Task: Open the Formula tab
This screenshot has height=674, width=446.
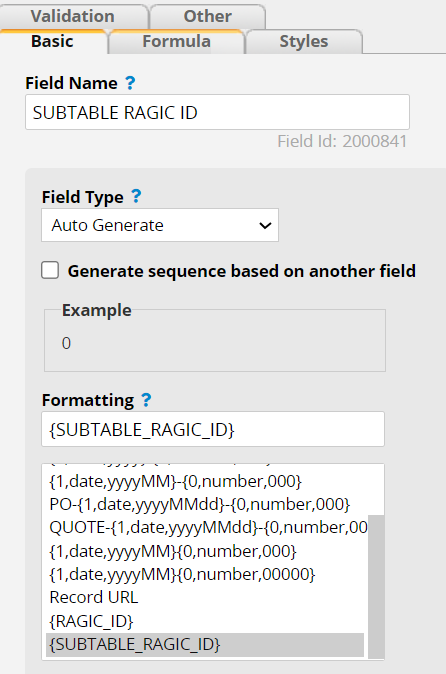Action: coord(177,42)
